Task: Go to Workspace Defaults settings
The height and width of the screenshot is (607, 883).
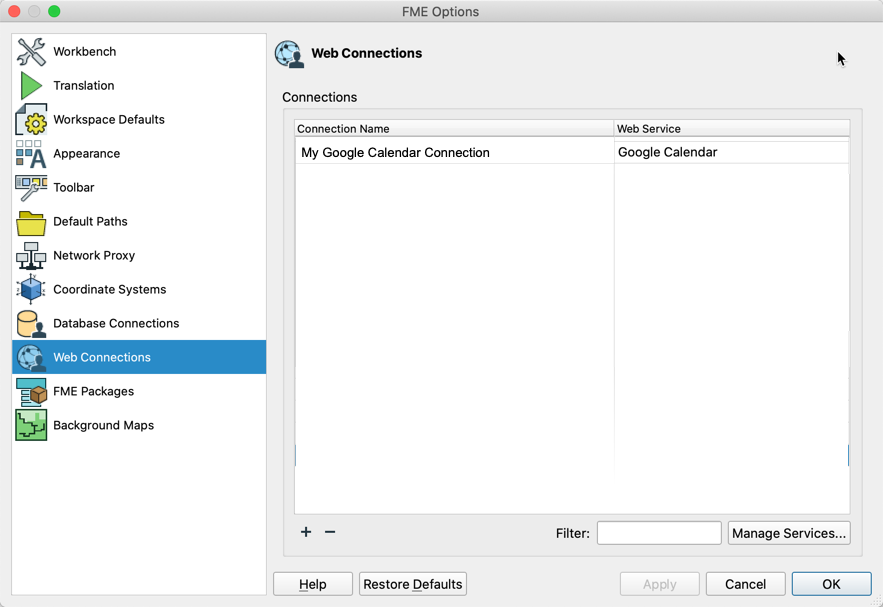Action: click(139, 119)
